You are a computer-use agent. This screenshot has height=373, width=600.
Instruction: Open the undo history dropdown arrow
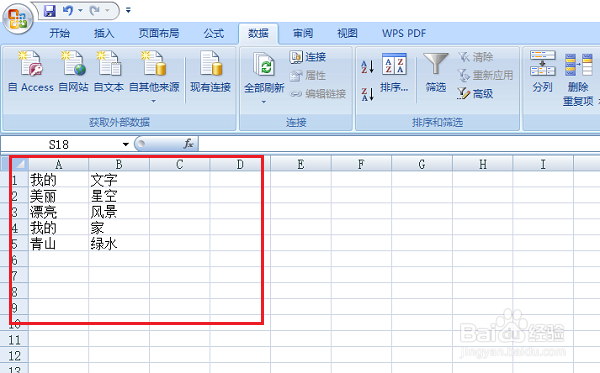(80, 11)
